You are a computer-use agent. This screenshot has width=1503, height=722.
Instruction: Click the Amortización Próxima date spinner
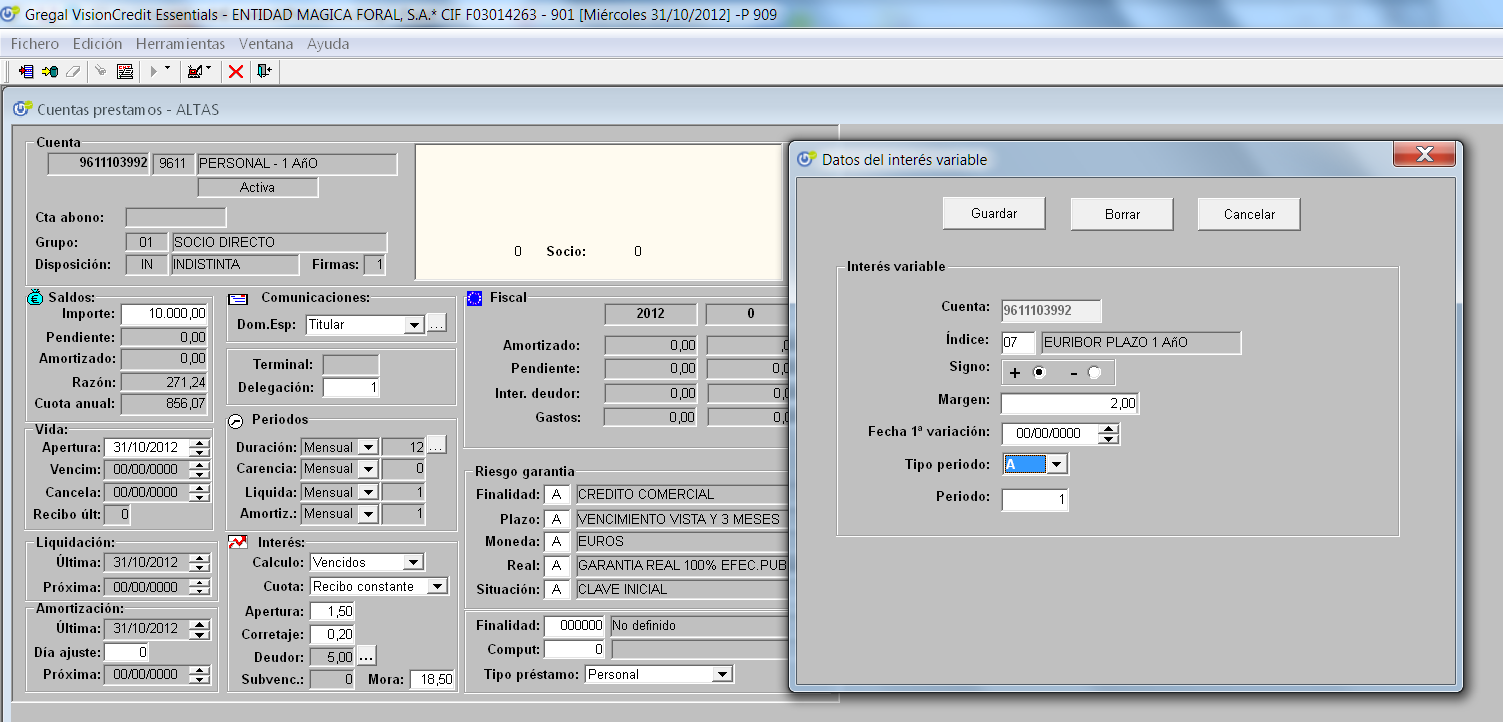(200, 675)
